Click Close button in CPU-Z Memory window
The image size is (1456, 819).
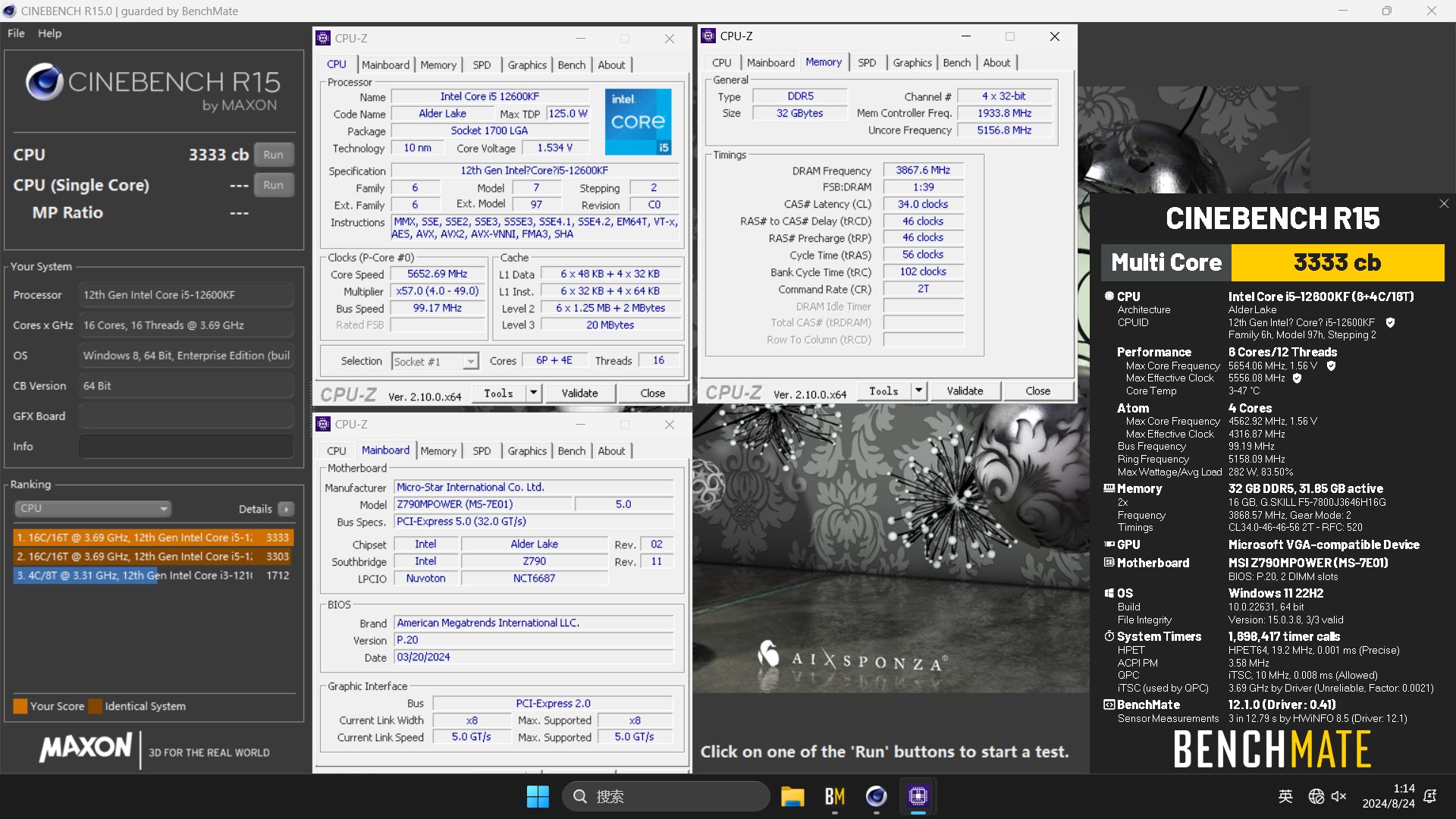(x=1037, y=391)
